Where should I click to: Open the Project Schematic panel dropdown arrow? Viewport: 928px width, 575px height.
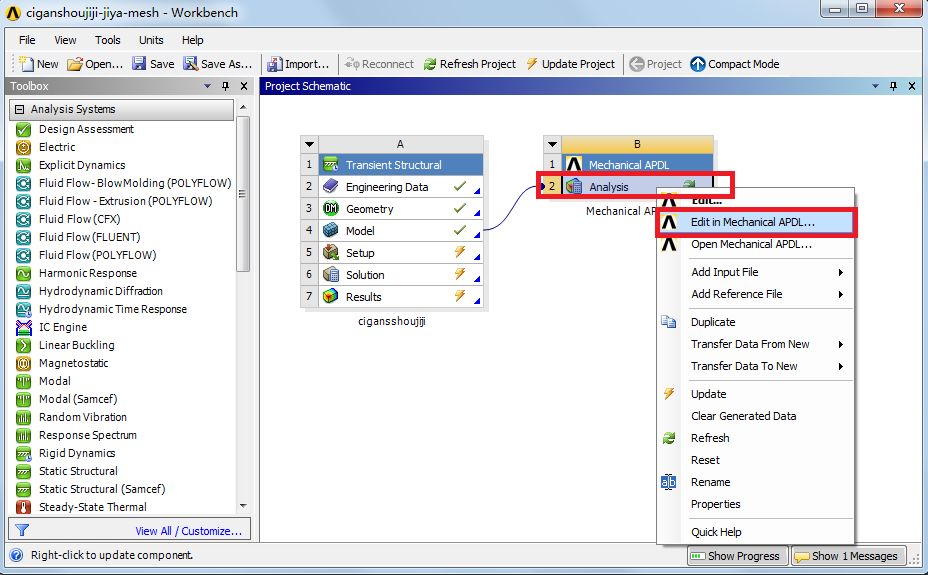pyautogui.click(x=875, y=86)
